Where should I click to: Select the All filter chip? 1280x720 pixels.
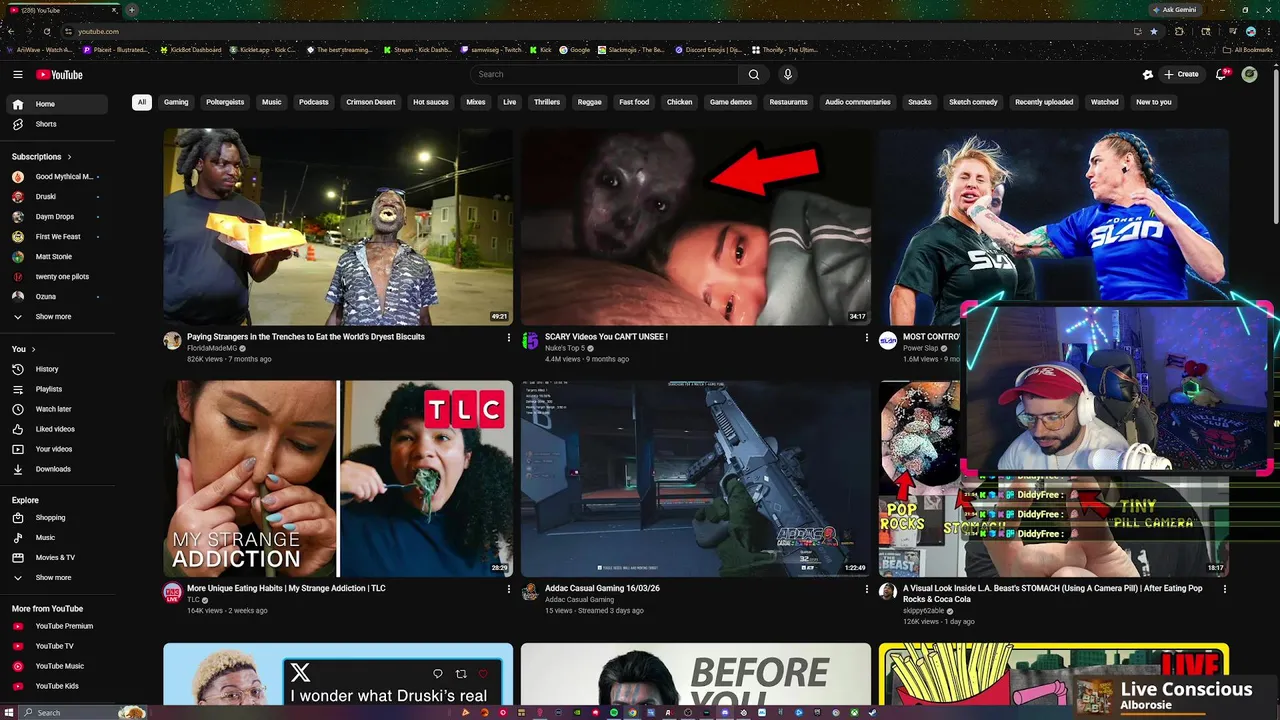tap(142, 102)
